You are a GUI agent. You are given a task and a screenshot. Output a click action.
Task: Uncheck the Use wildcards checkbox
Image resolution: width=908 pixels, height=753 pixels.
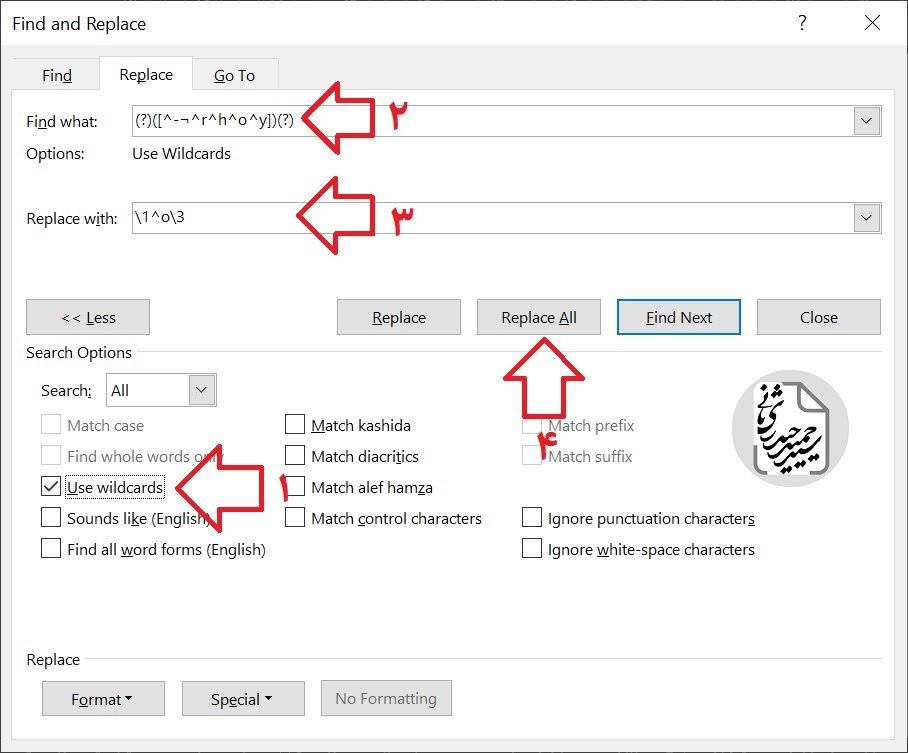pyautogui.click(x=51, y=487)
